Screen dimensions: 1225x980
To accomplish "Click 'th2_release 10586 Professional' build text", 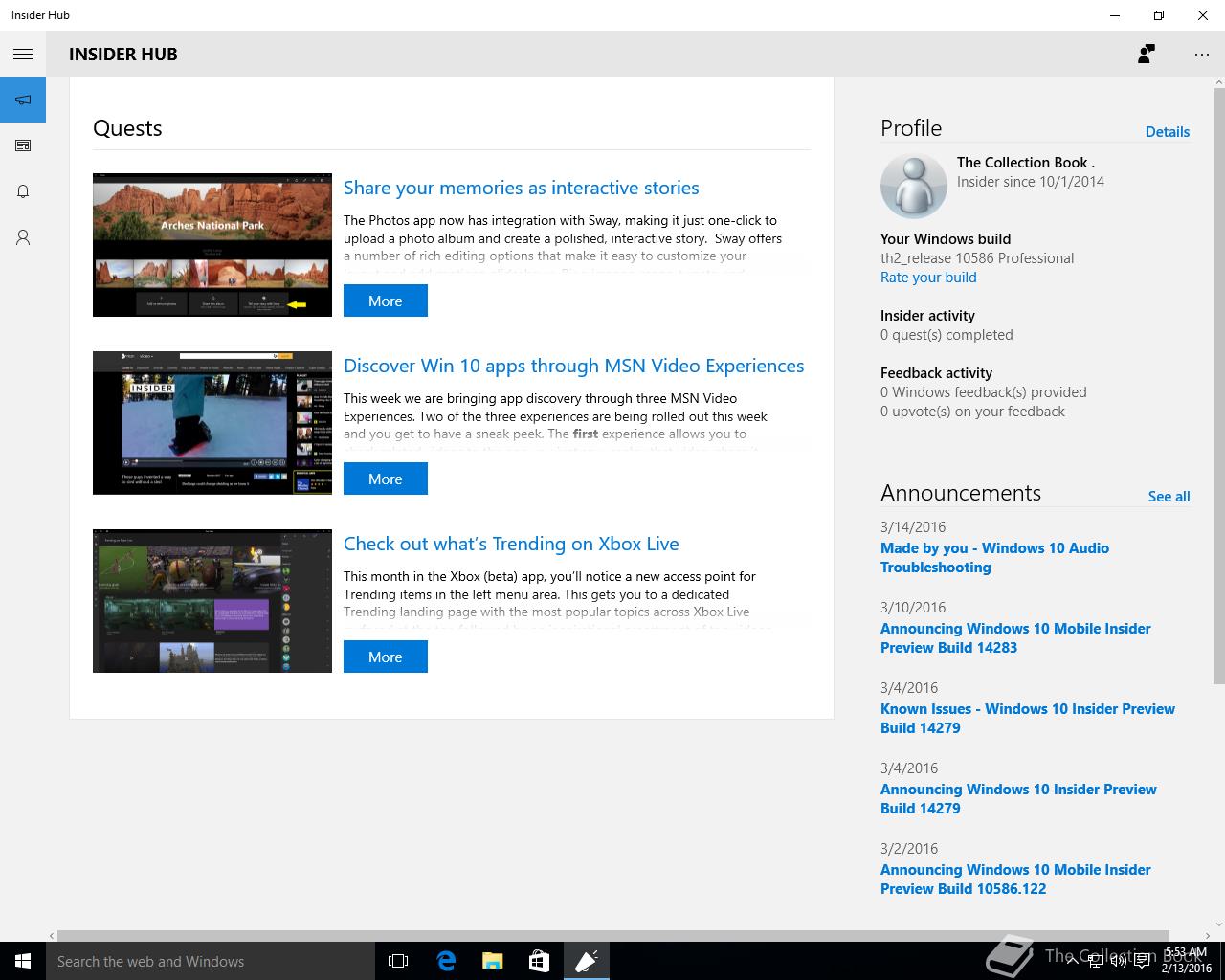I will [977, 258].
